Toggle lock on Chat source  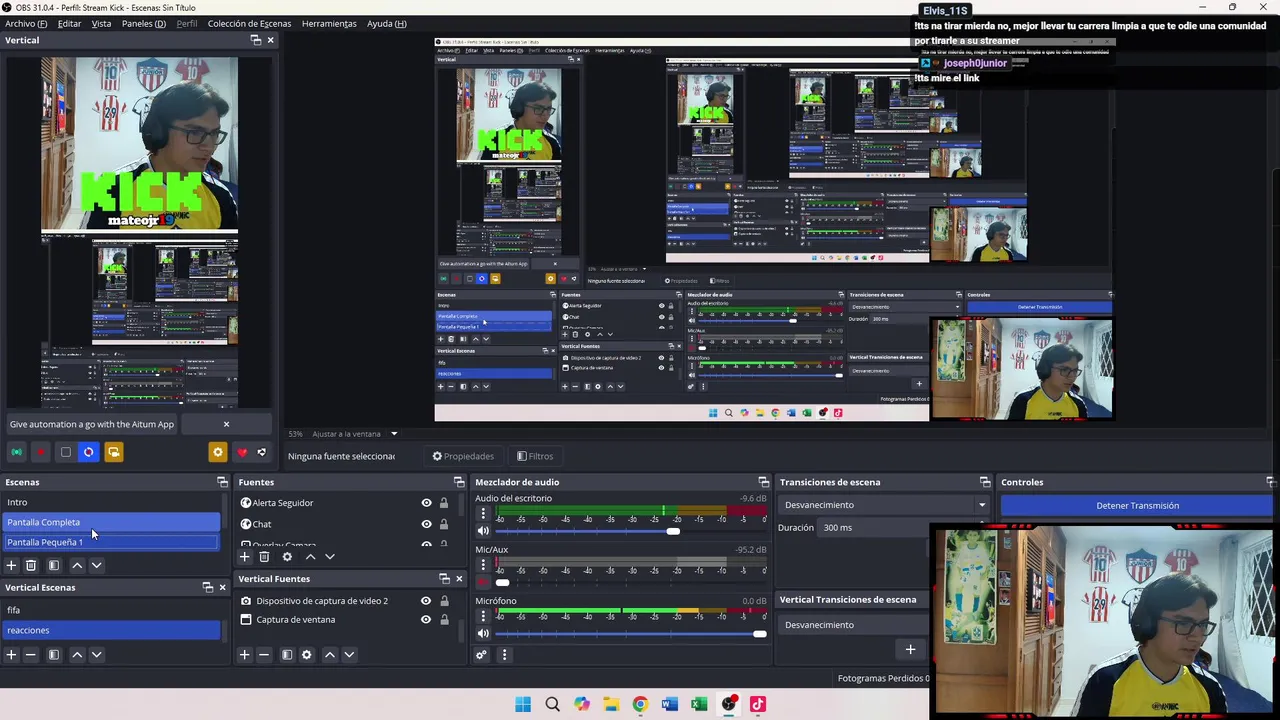(444, 524)
